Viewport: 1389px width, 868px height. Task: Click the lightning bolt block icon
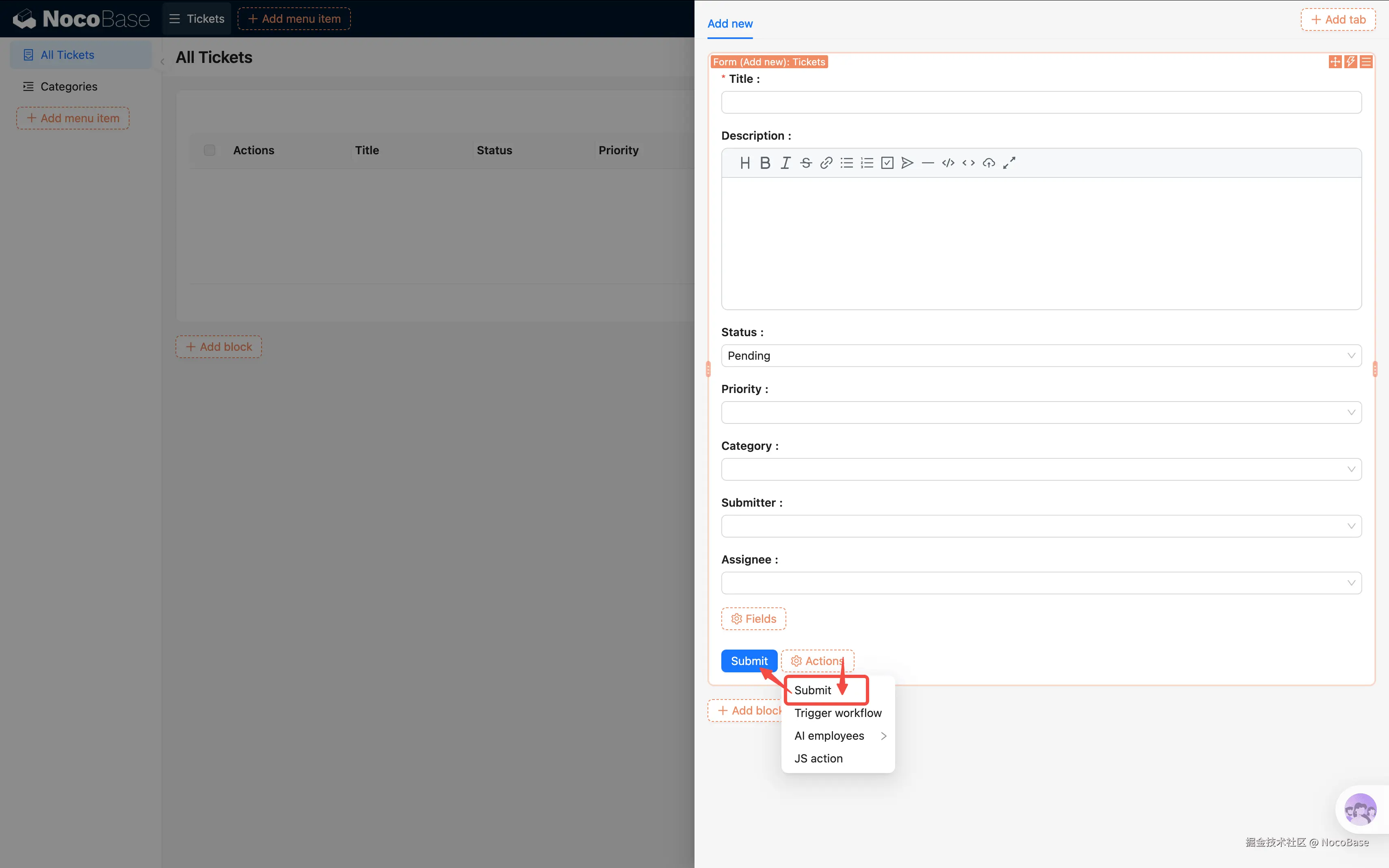click(1350, 62)
